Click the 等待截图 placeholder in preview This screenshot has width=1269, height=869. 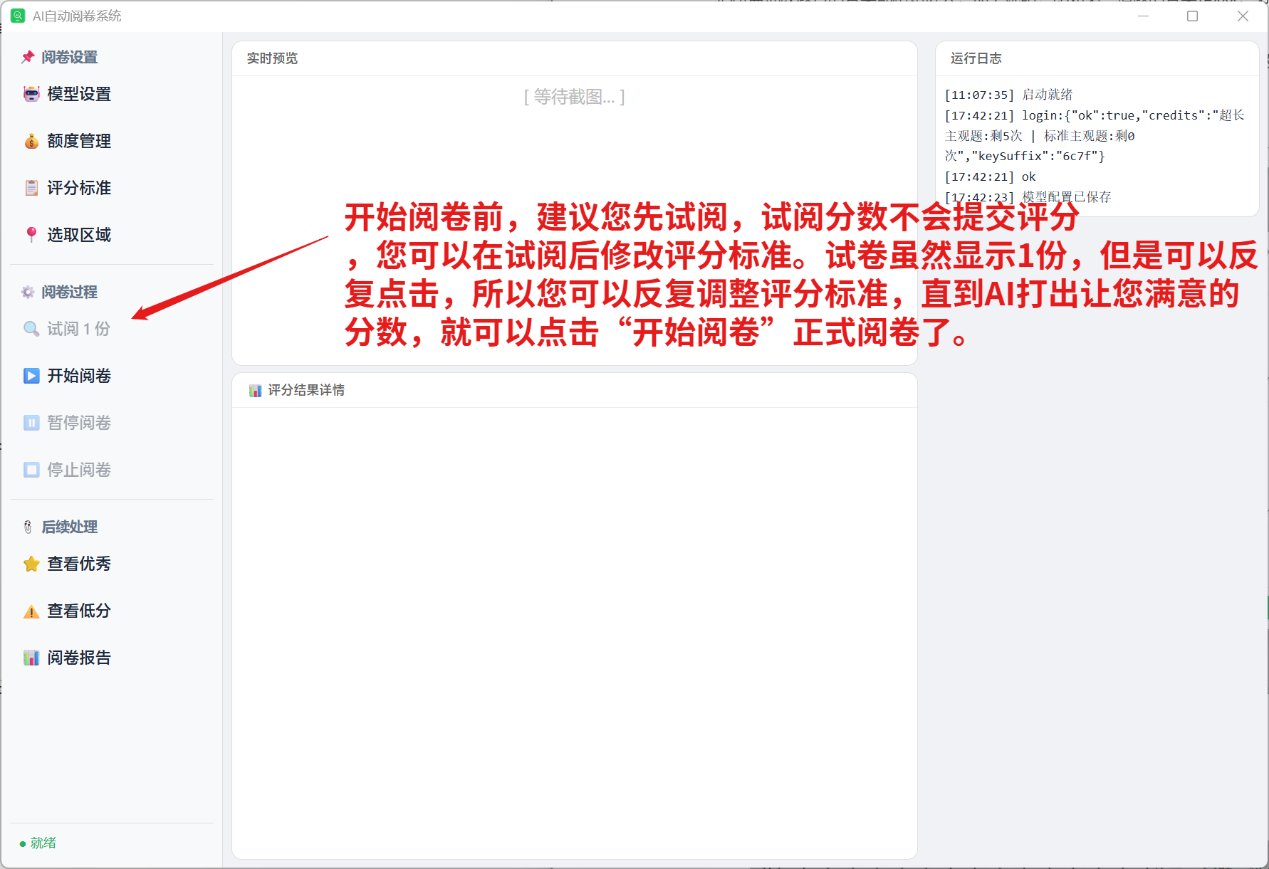click(574, 97)
